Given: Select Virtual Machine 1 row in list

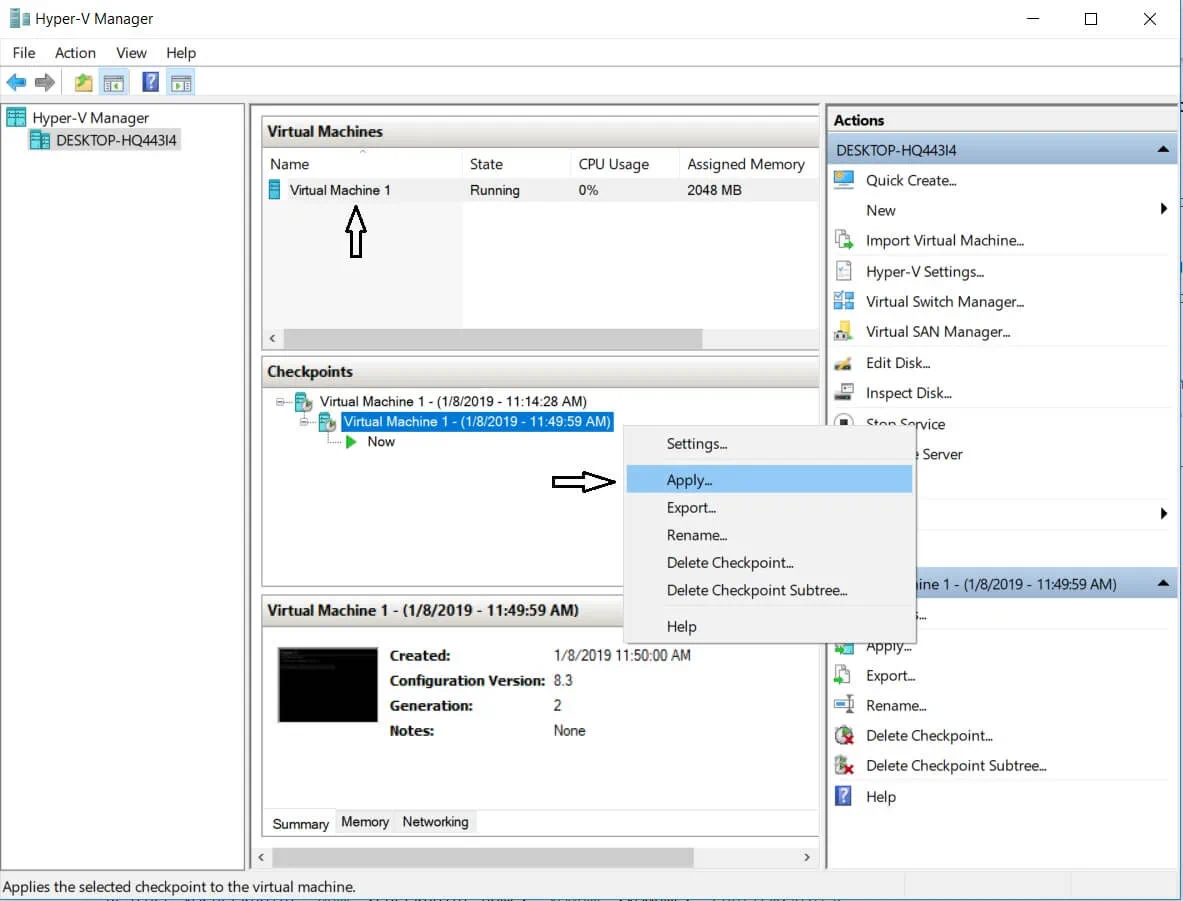Looking at the screenshot, I should click(340, 190).
